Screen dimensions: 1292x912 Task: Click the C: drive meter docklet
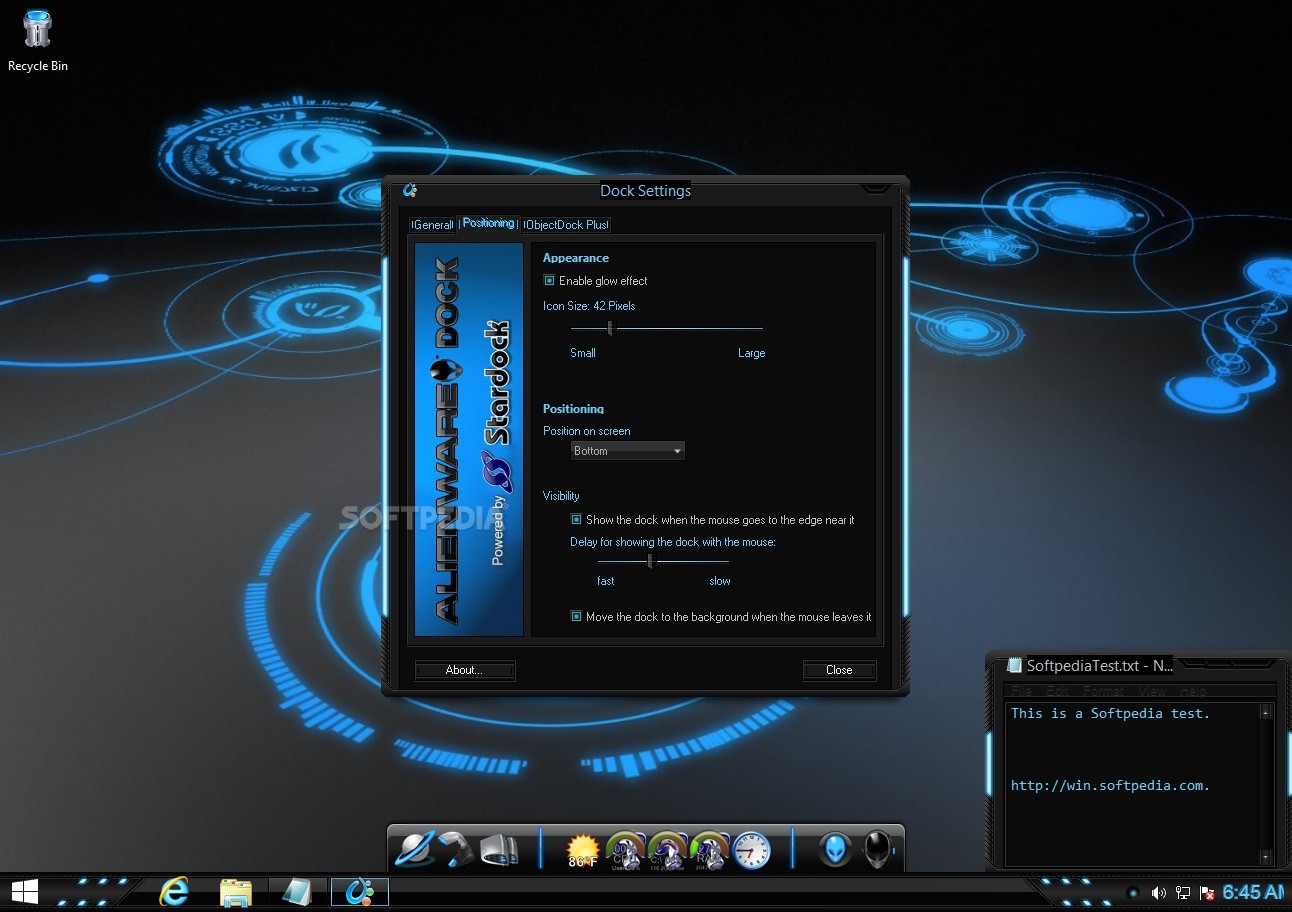[667, 850]
